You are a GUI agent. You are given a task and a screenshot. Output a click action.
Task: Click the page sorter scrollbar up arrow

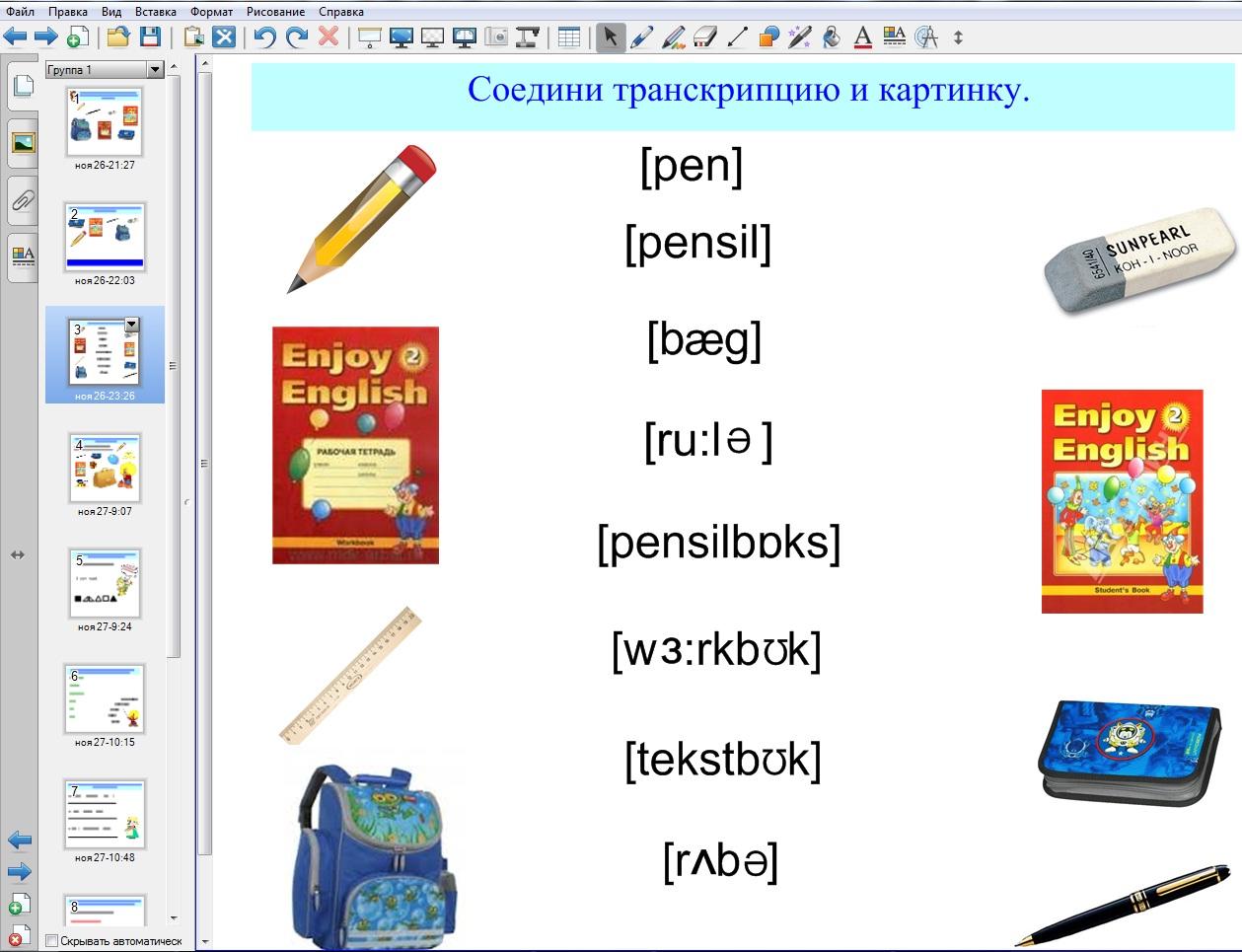(175, 67)
